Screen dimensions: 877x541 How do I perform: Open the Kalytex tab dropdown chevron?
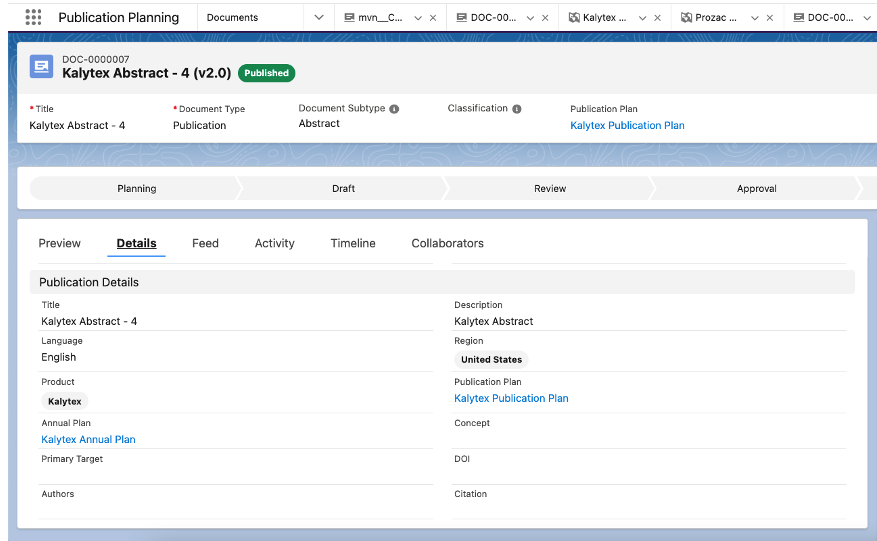coord(642,18)
